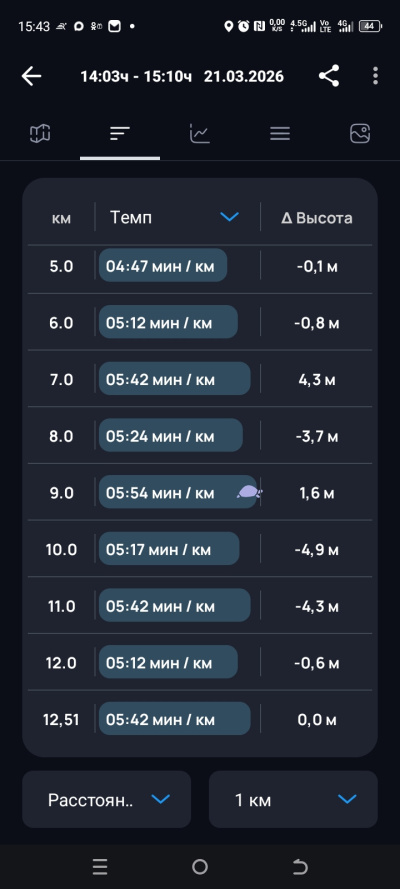
Task: Tap the back arrow icon
Action: (32, 76)
